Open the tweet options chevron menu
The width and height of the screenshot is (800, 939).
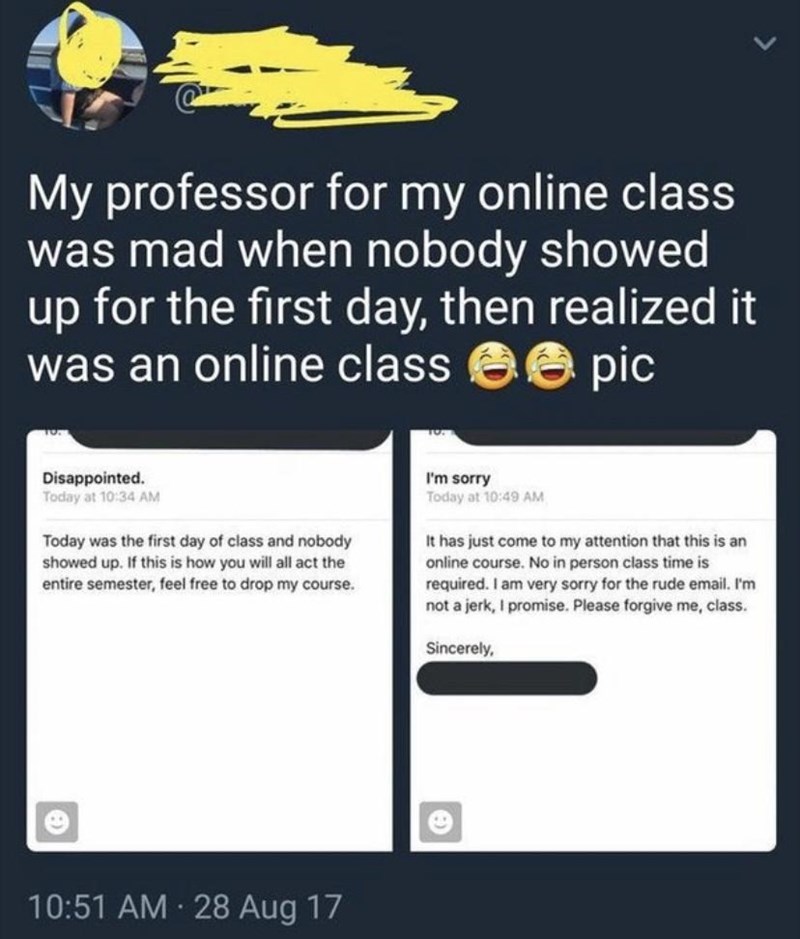764,44
